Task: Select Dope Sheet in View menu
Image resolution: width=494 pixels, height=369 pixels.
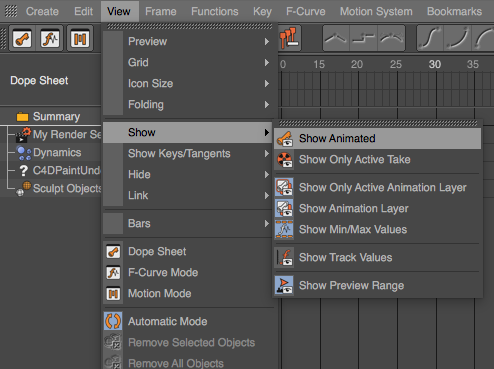Action: [x=188, y=251]
